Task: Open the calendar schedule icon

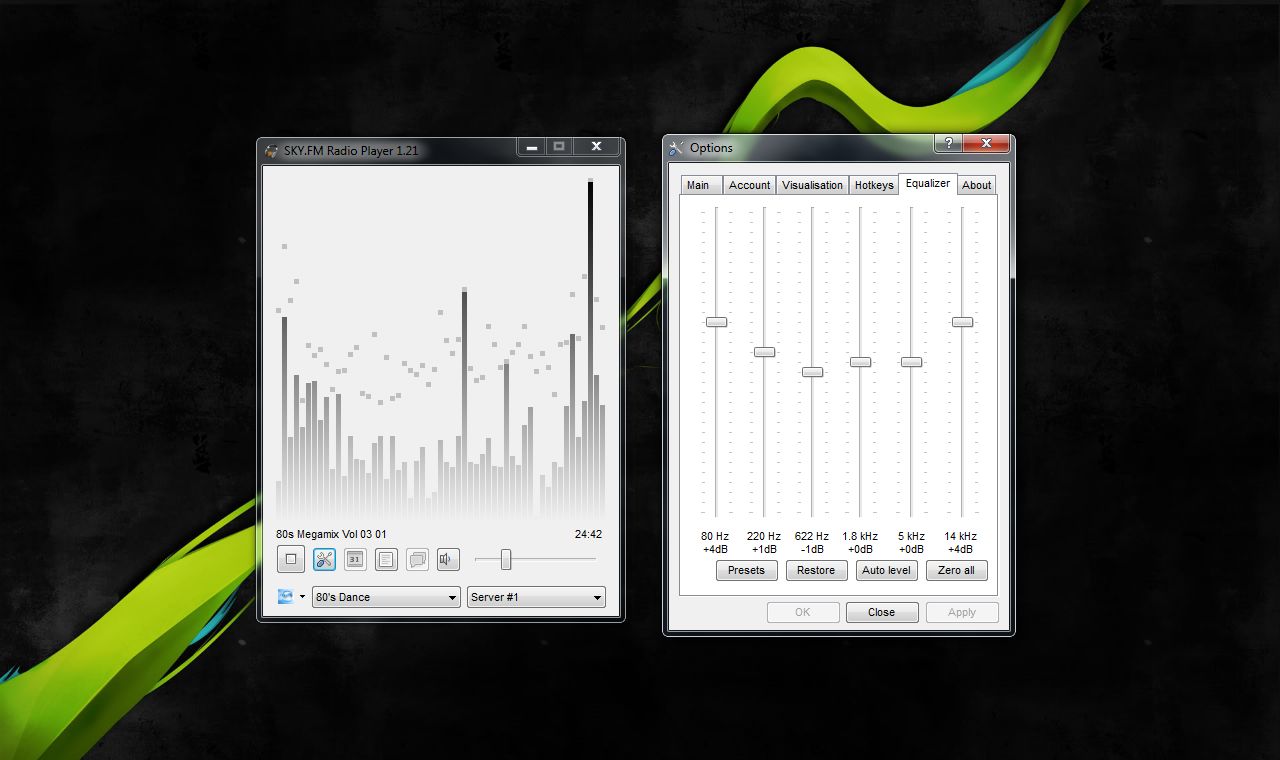Action: pos(354,560)
